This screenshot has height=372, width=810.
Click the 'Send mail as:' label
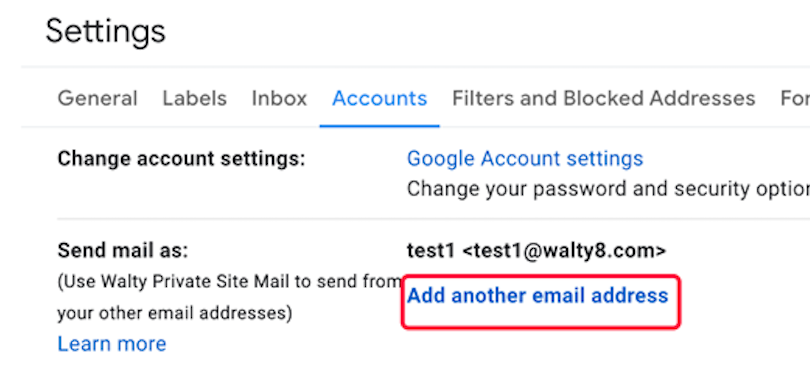point(123,251)
